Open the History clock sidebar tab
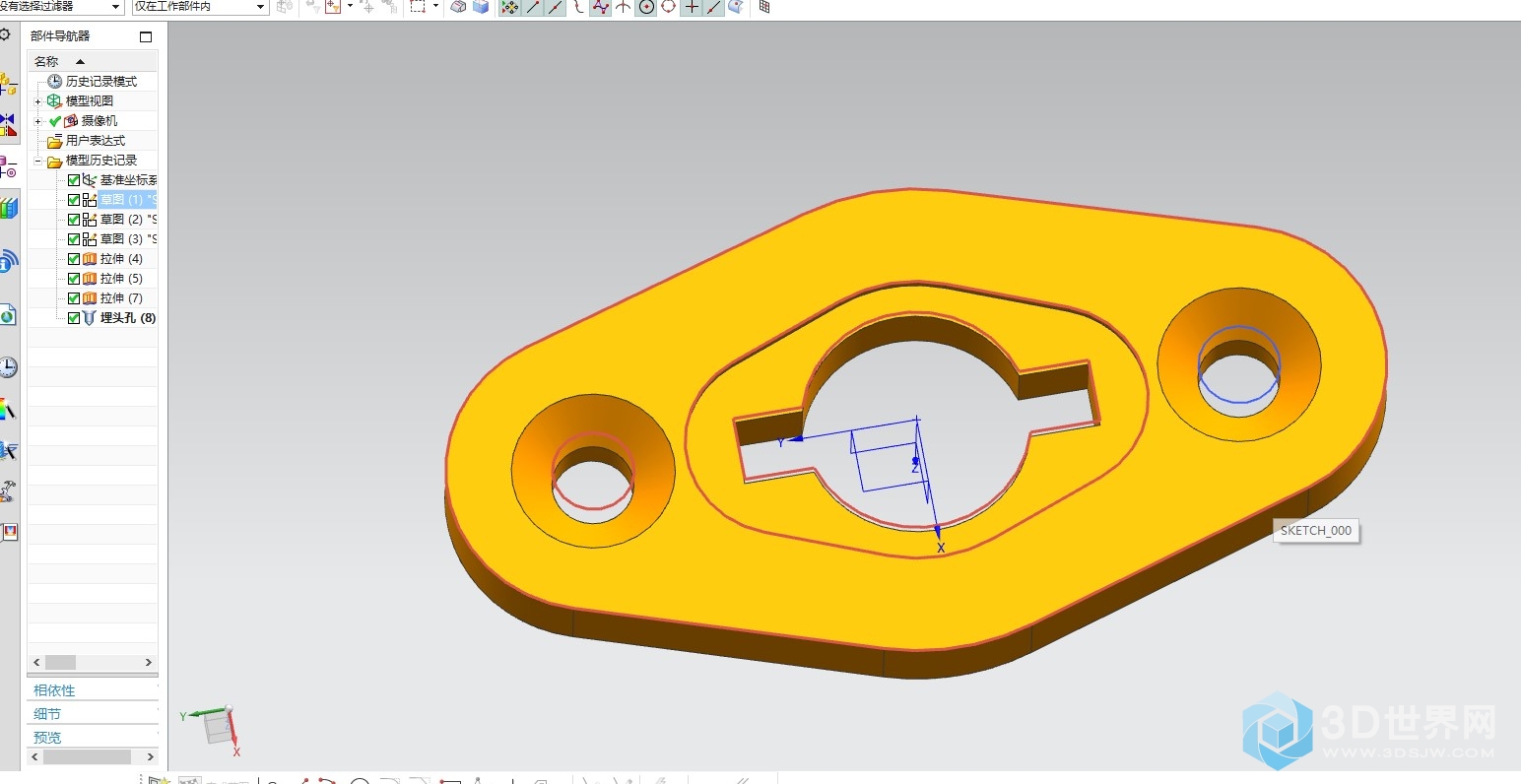The width and height of the screenshot is (1521, 784). coord(8,367)
